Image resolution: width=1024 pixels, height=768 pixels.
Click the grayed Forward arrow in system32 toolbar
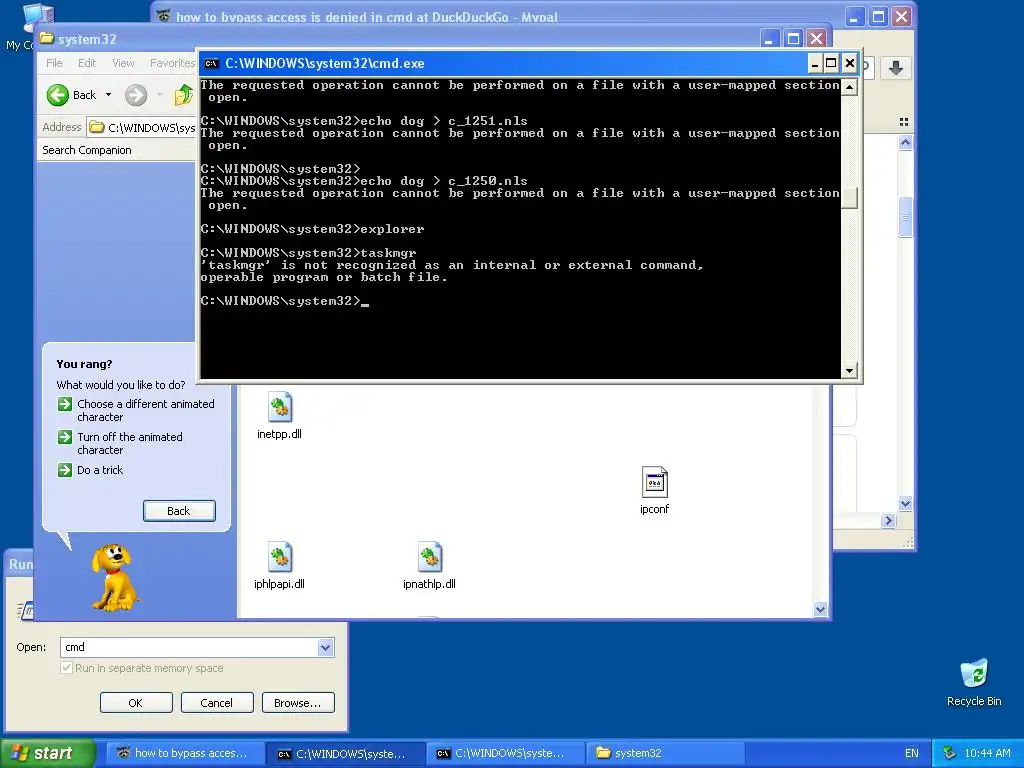click(x=136, y=95)
